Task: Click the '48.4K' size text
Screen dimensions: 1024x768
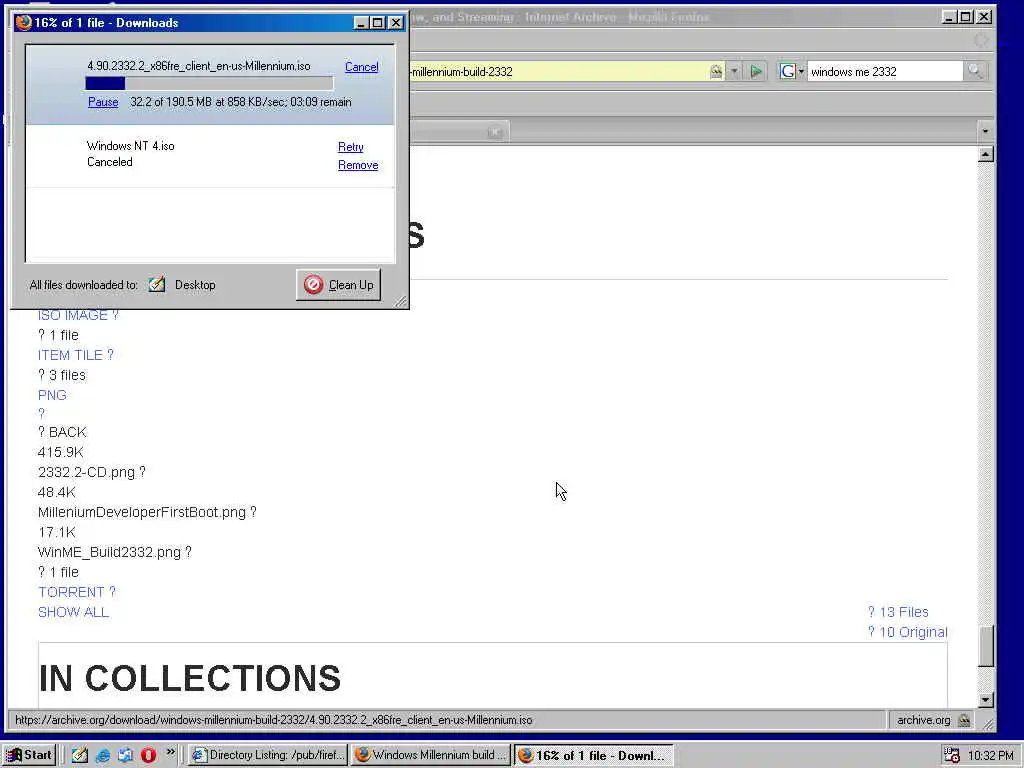Action: click(x=57, y=492)
